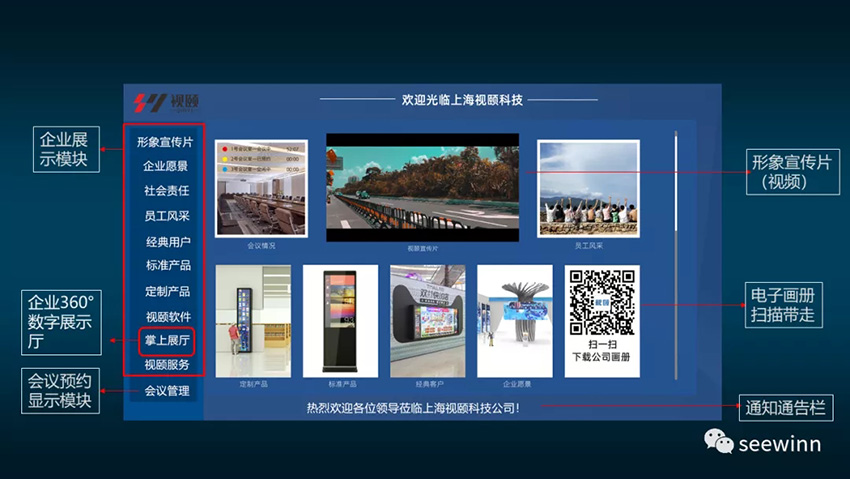Click the welcome notice text in the bottom bar
The width and height of the screenshot is (850, 479).
413,408
